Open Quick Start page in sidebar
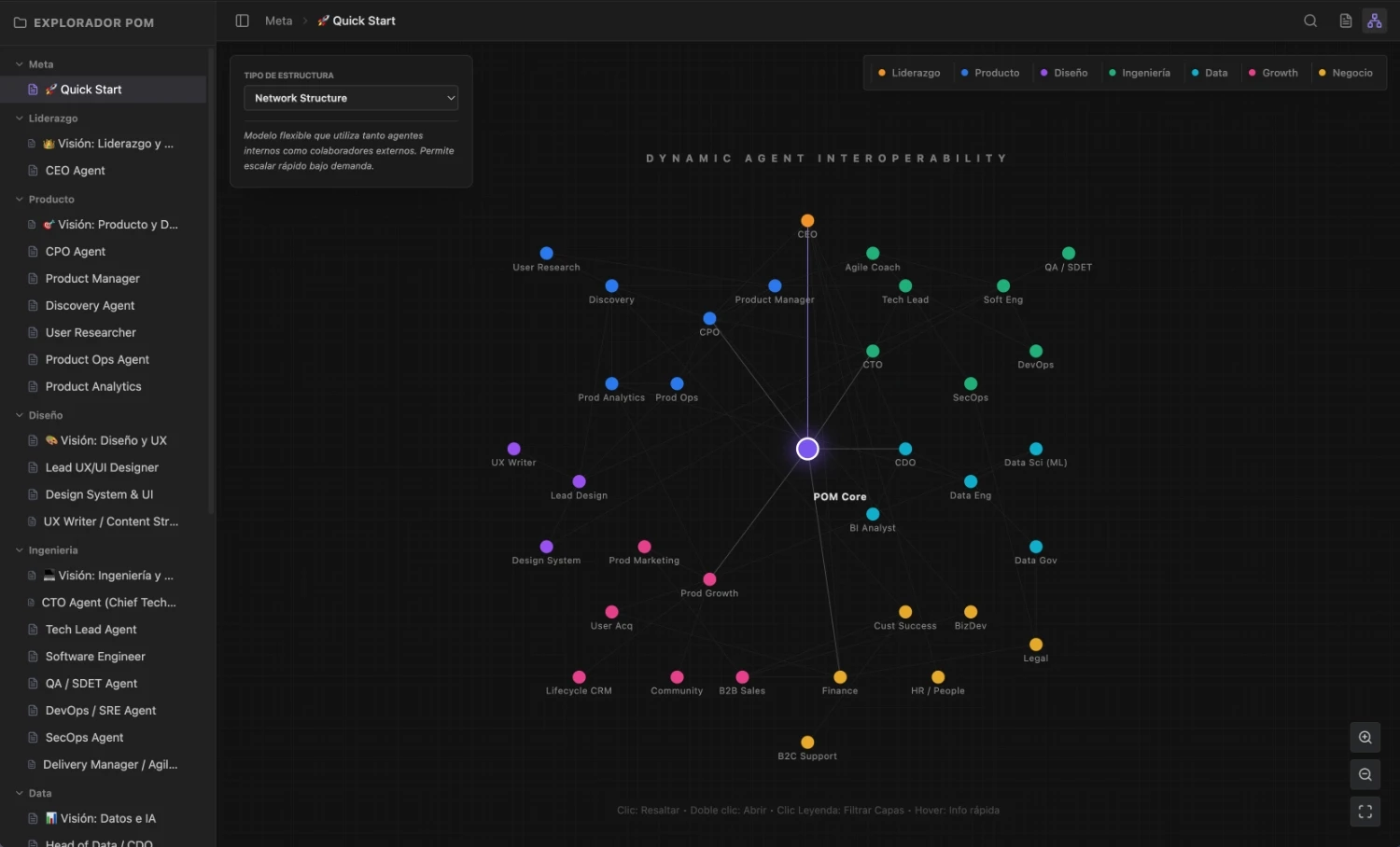Viewport: 1400px width, 847px height. pos(103,90)
